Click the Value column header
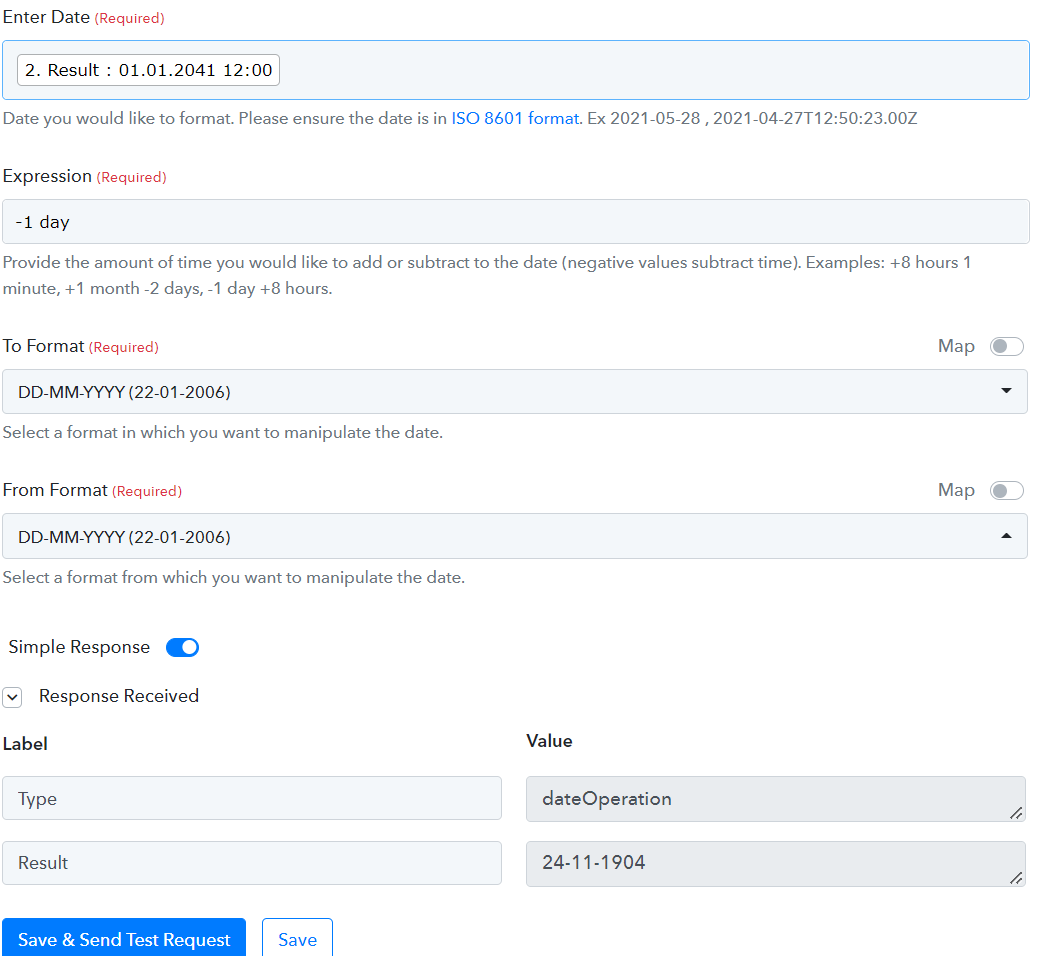The width and height of the screenshot is (1043, 956). (x=549, y=741)
